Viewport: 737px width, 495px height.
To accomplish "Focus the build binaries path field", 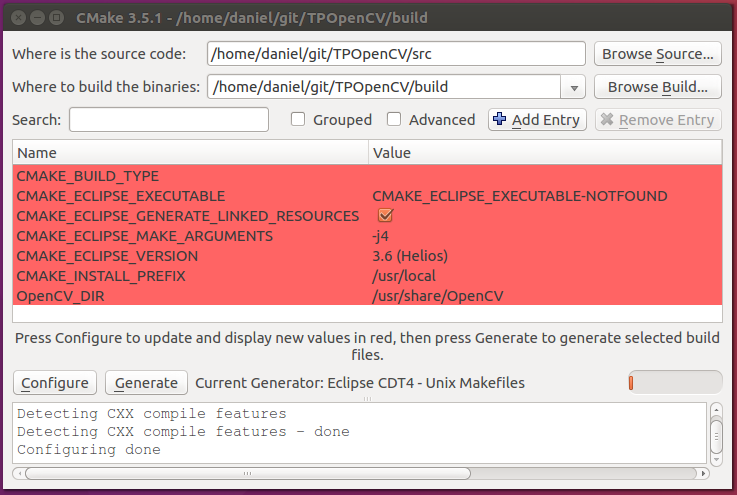I will [x=384, y=87].
